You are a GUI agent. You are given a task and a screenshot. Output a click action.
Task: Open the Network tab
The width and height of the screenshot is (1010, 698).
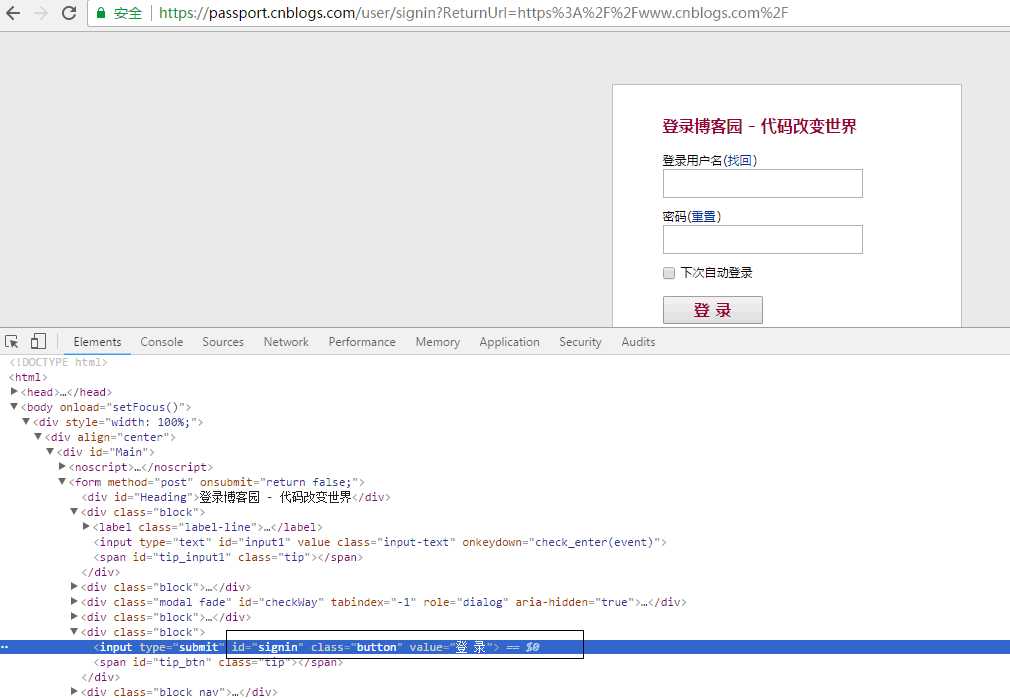click(286, 342)
